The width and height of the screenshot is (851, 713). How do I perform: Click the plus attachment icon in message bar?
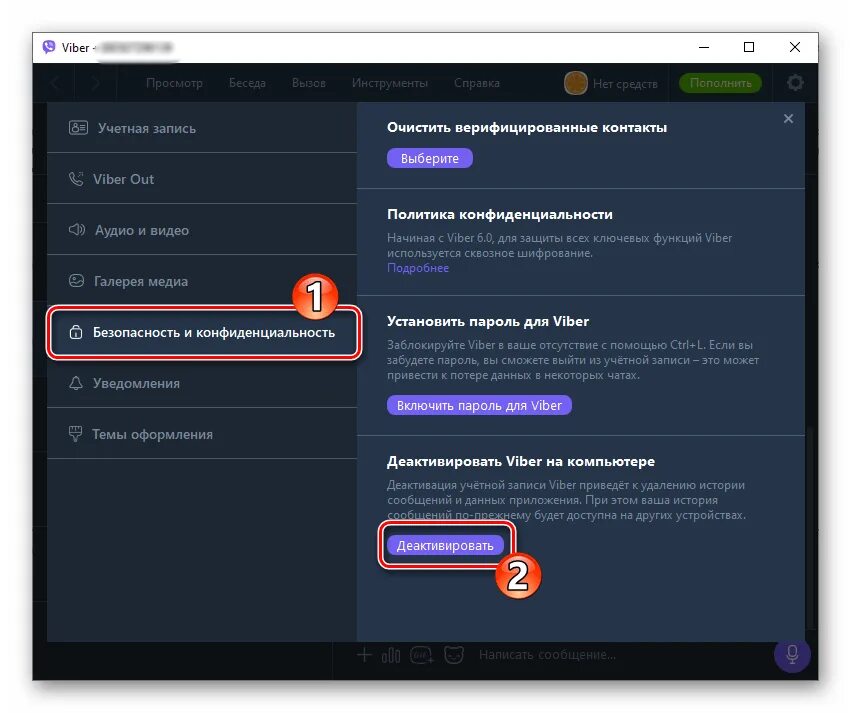tap(364, 655)
